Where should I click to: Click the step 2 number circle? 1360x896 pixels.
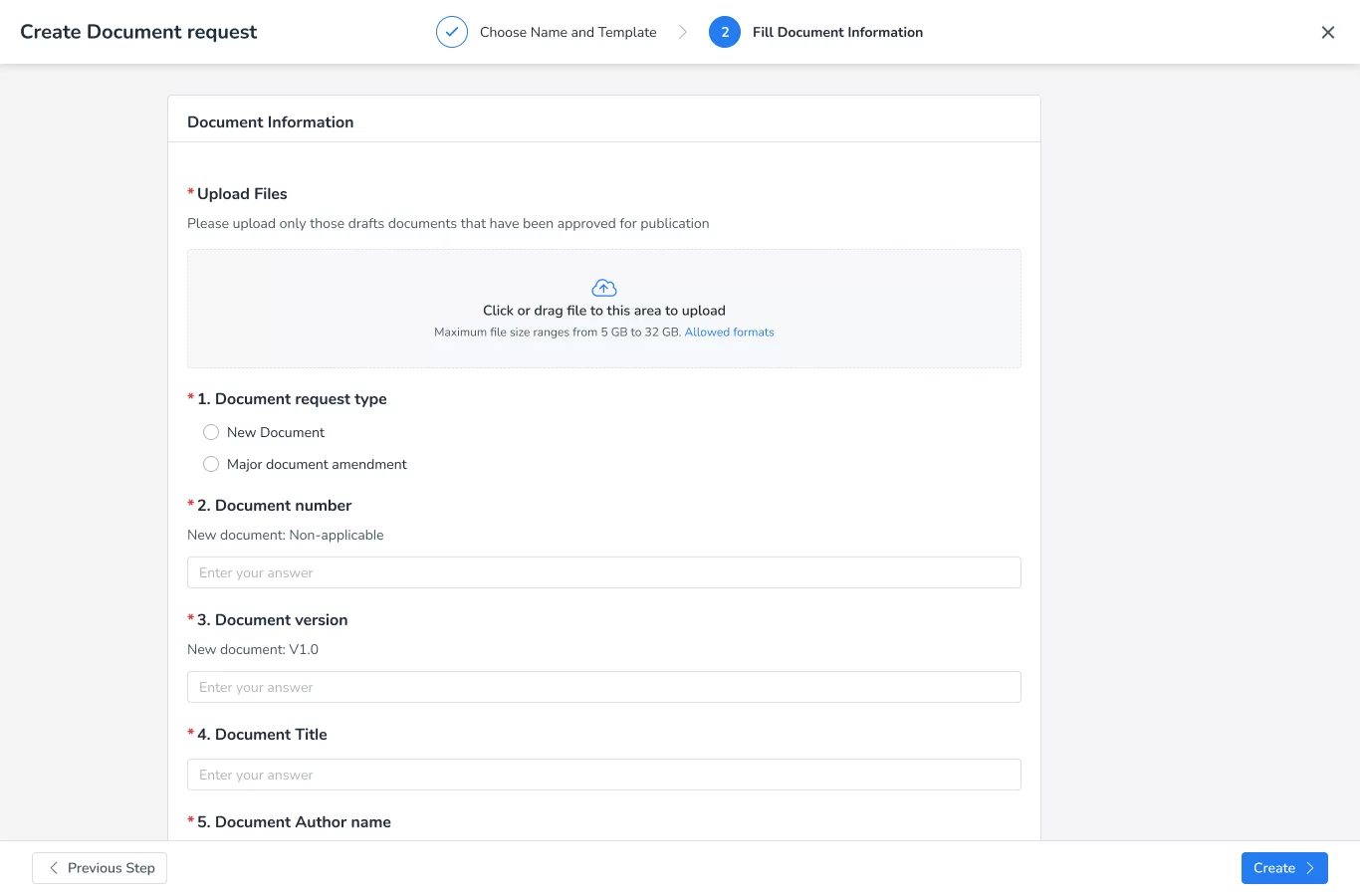click(x=725, y=32)
